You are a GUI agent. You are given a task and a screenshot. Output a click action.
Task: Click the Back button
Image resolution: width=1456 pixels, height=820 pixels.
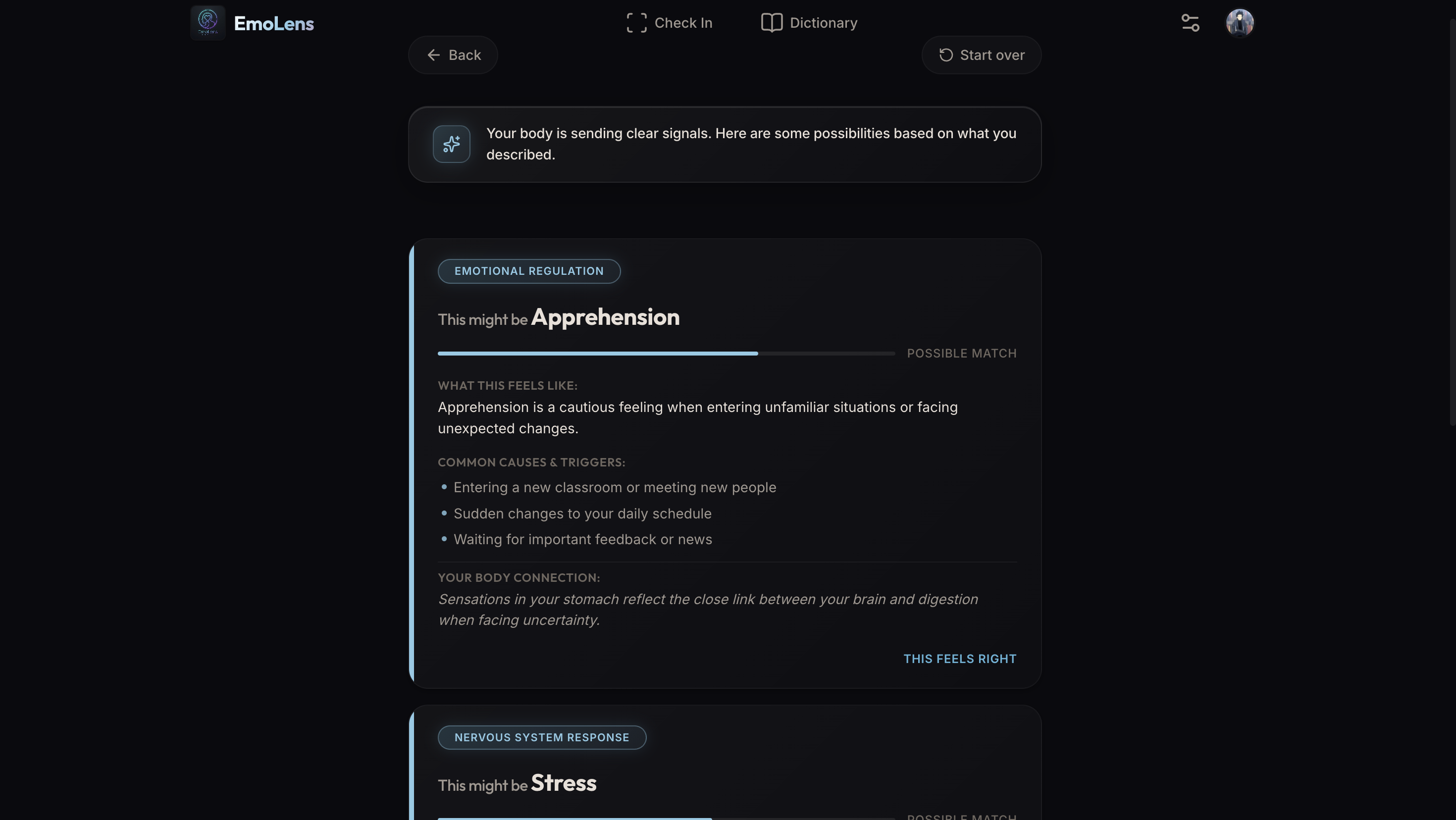point(453,55)
